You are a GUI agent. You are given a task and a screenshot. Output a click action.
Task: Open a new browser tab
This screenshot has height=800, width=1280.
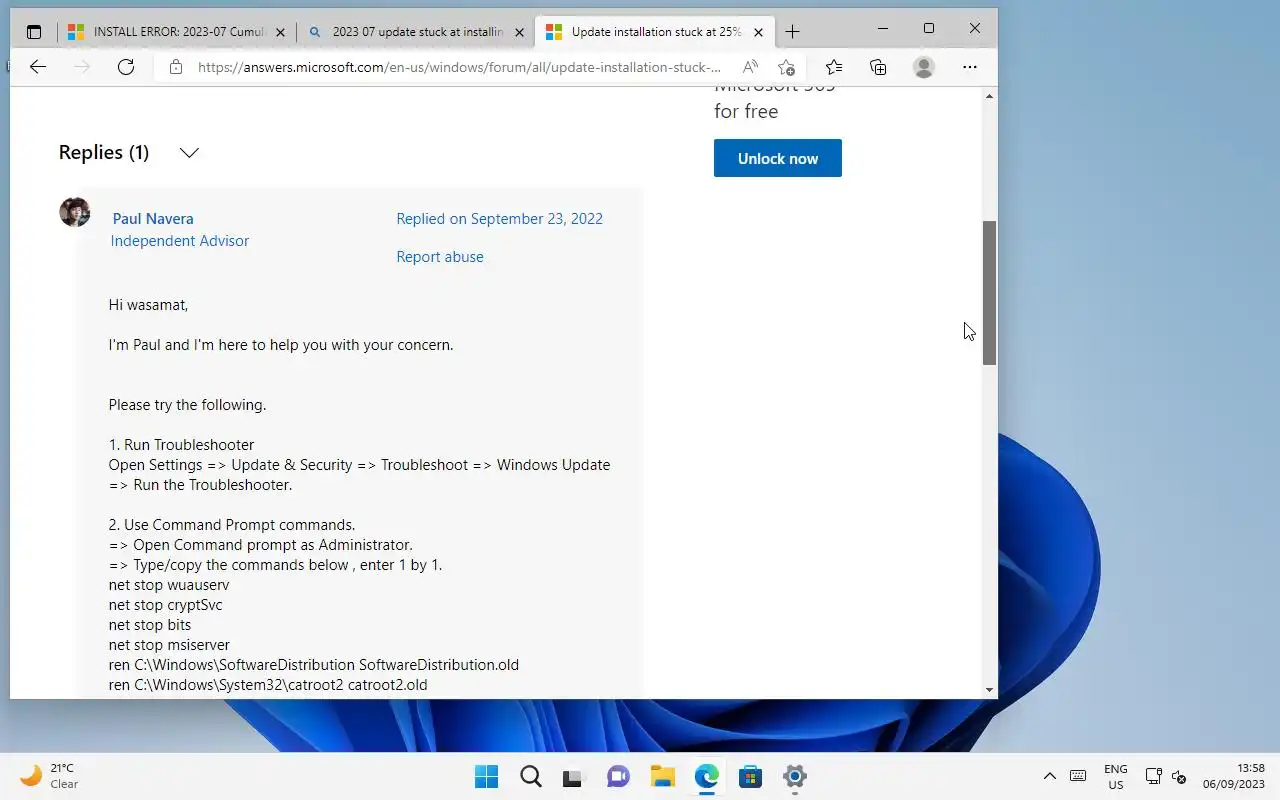point(792,32)
